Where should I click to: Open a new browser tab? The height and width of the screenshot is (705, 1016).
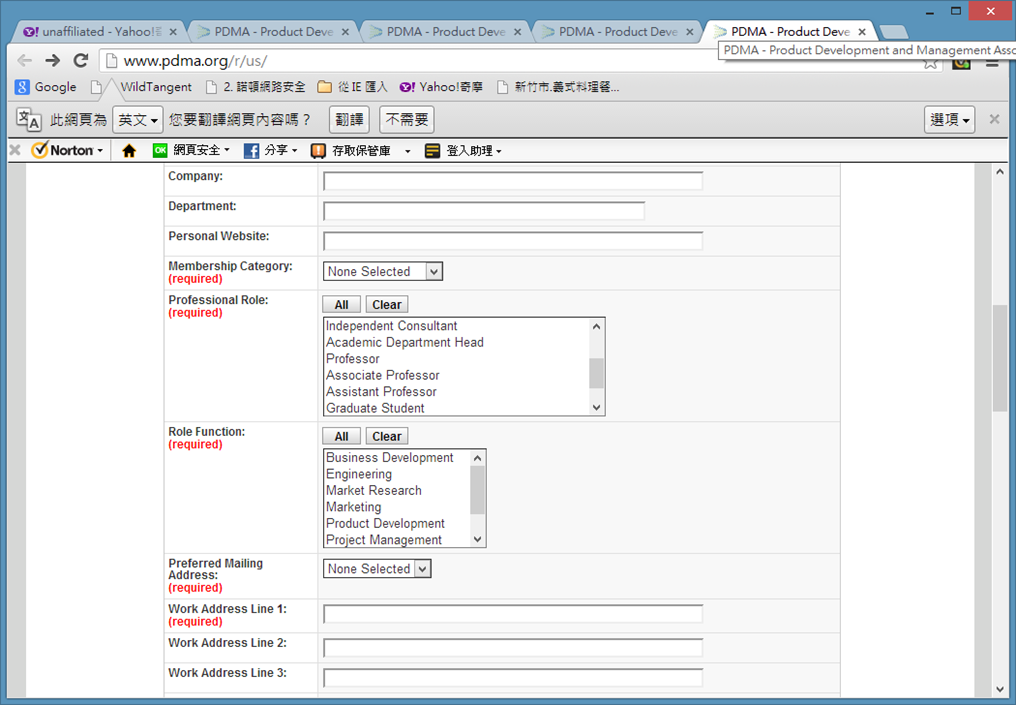tap(894, 32)
